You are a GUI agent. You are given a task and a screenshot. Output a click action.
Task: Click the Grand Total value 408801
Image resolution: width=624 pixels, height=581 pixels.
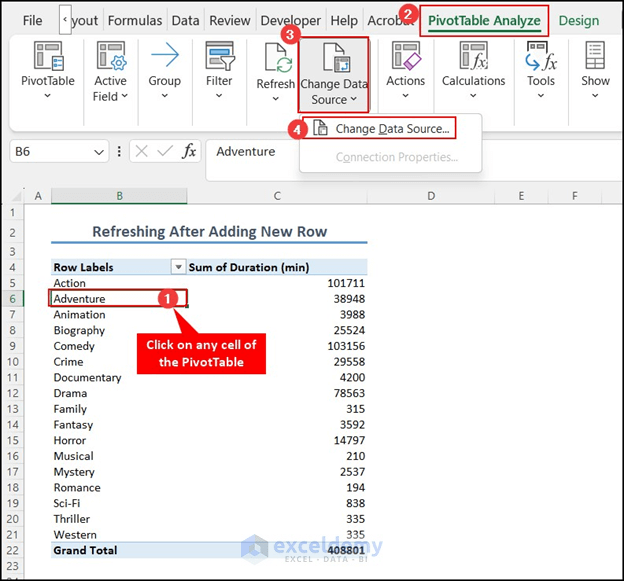point(346,550)
